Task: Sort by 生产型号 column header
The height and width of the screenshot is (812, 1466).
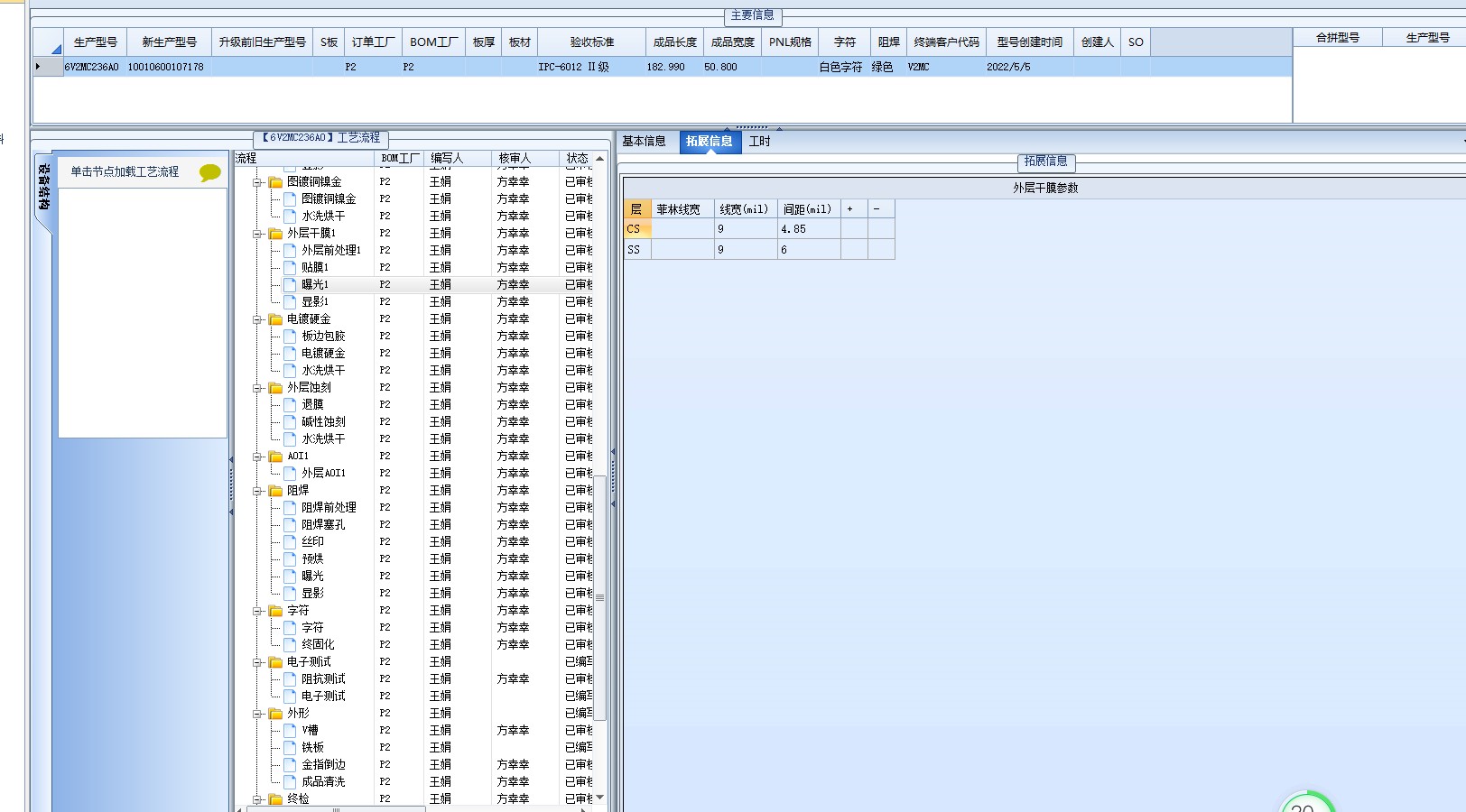Action: pyautogui.click(x=96, y=42)
